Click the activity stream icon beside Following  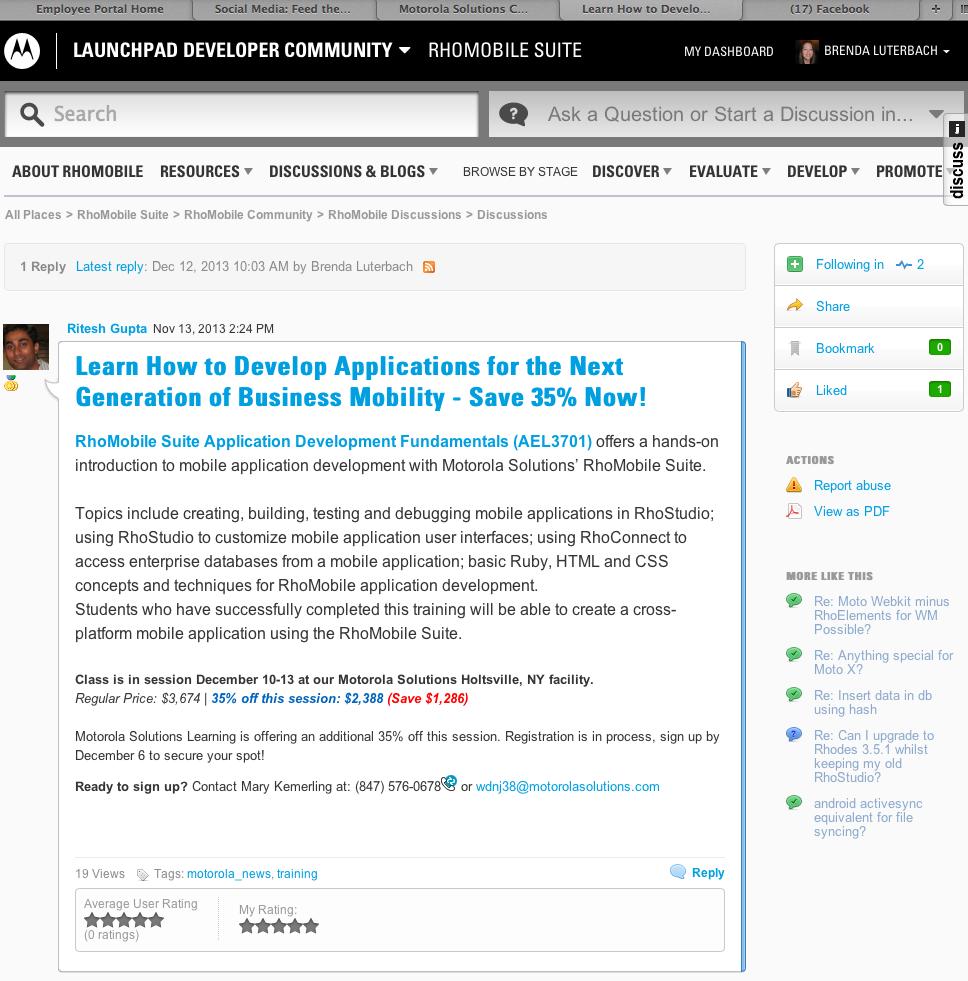(903, 265)
